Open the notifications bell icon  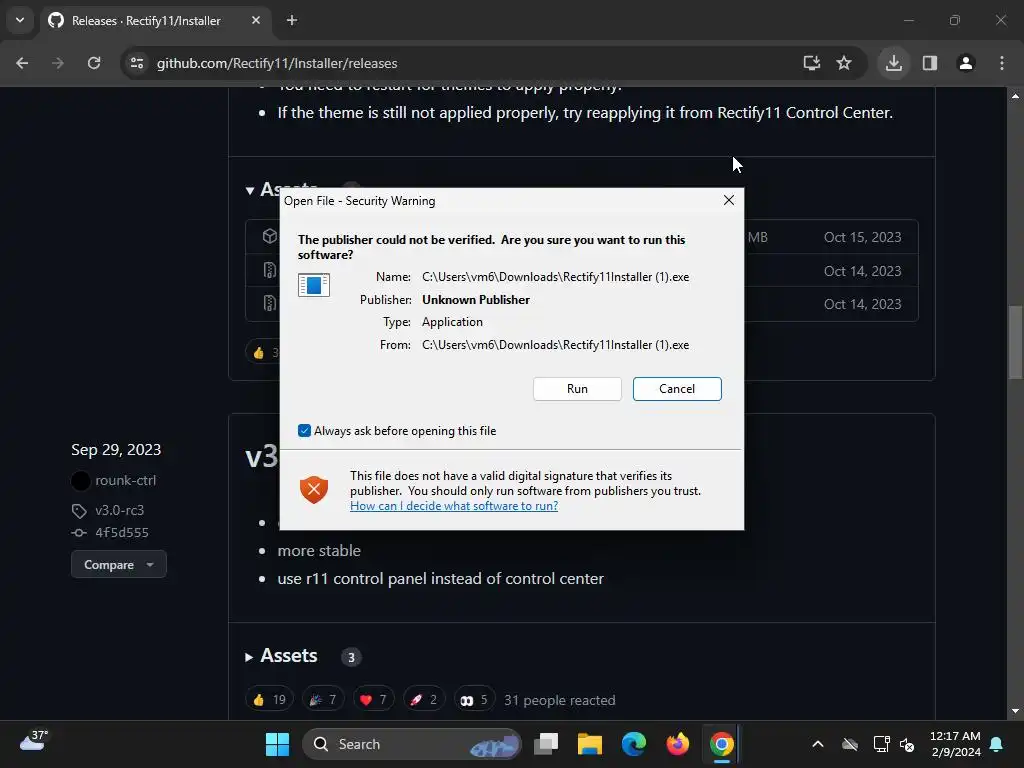(x=997, y=744)
